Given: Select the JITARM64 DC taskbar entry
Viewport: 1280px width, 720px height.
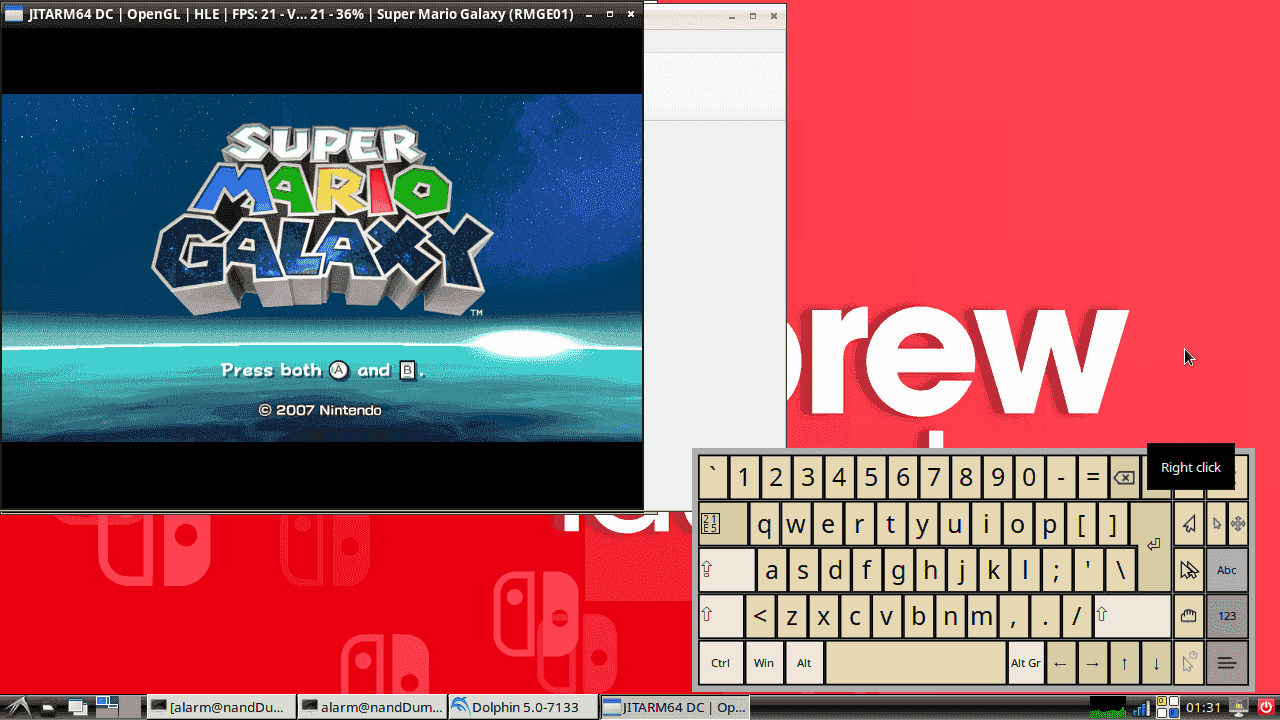Looking at the screenshot, I should click(674, 707).
